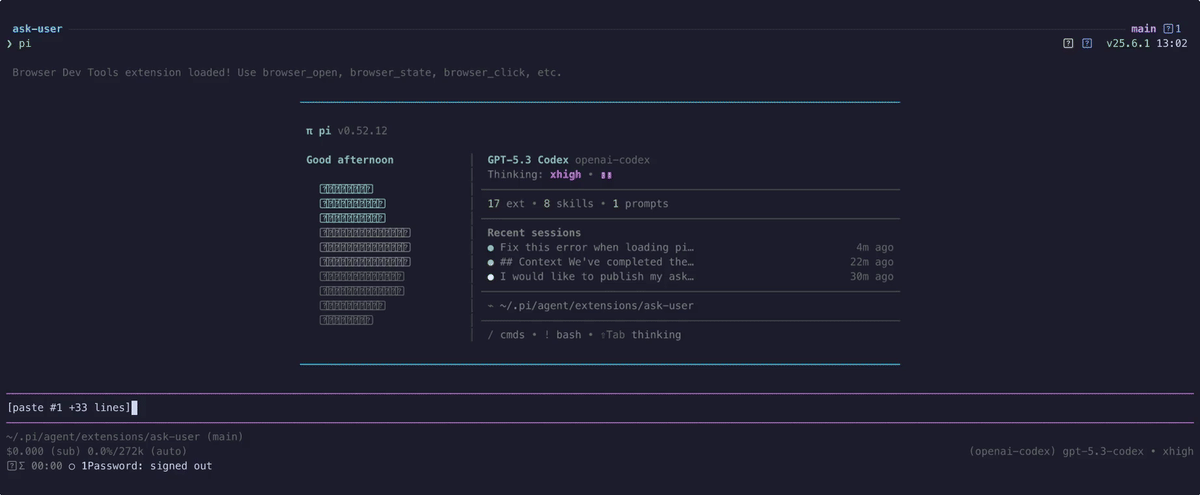Viewport: 1200px width, 495px height.
Task: Click the '! bash' hint
Action: pos(562,335)
